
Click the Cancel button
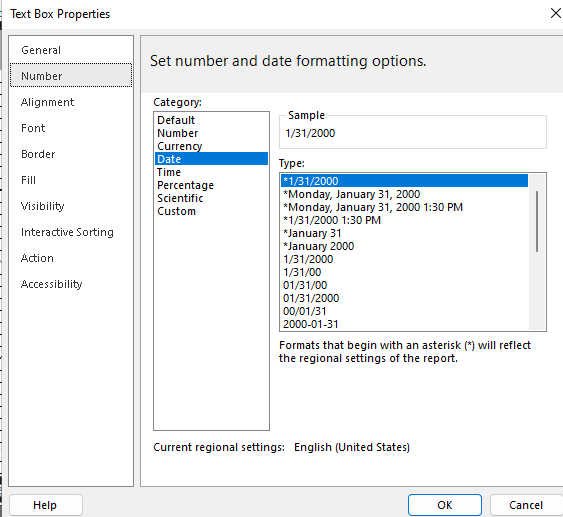pyautogui.click(x=526, y=505)
